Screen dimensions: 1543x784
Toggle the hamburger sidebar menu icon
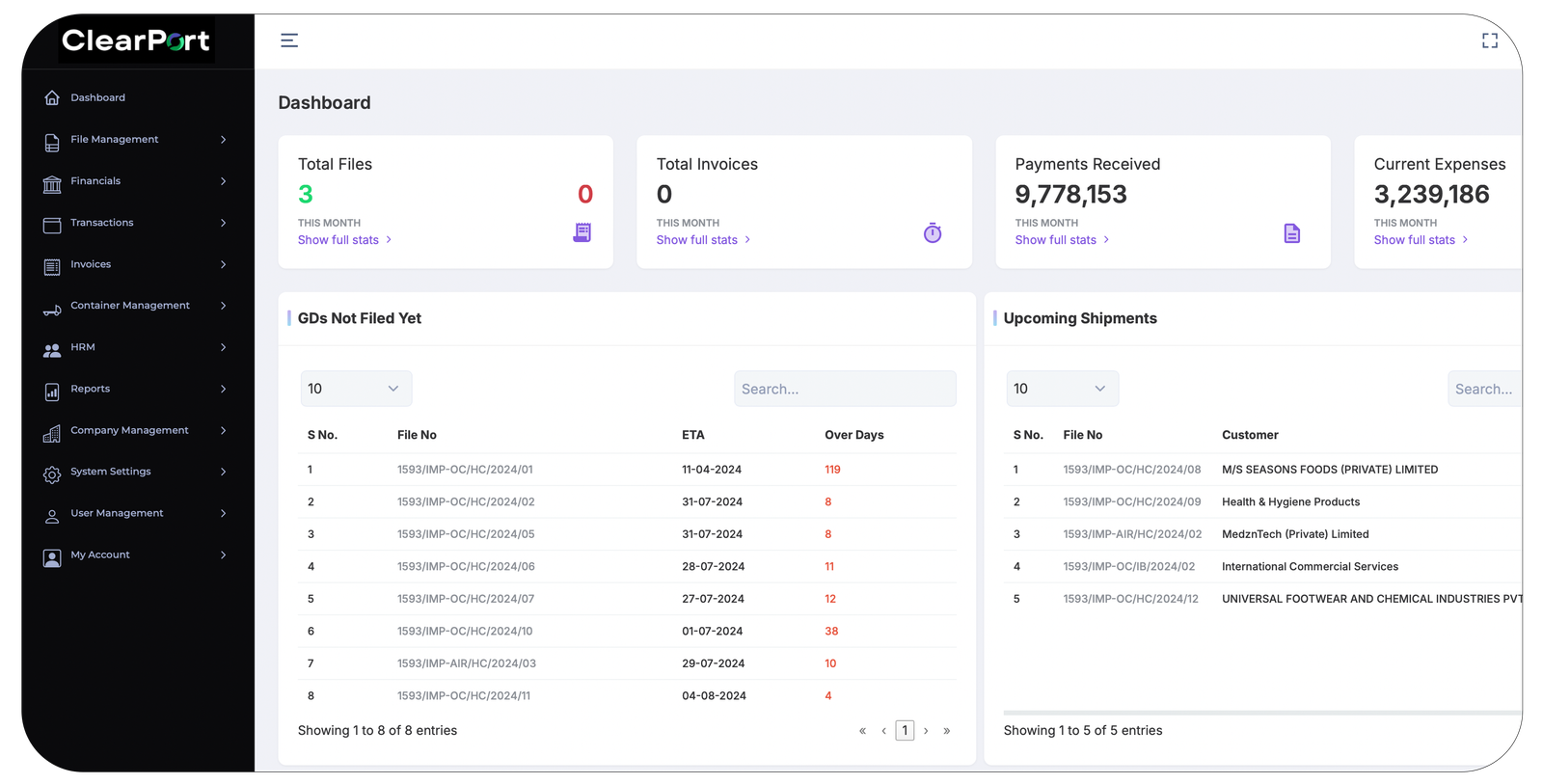(289, 41)
